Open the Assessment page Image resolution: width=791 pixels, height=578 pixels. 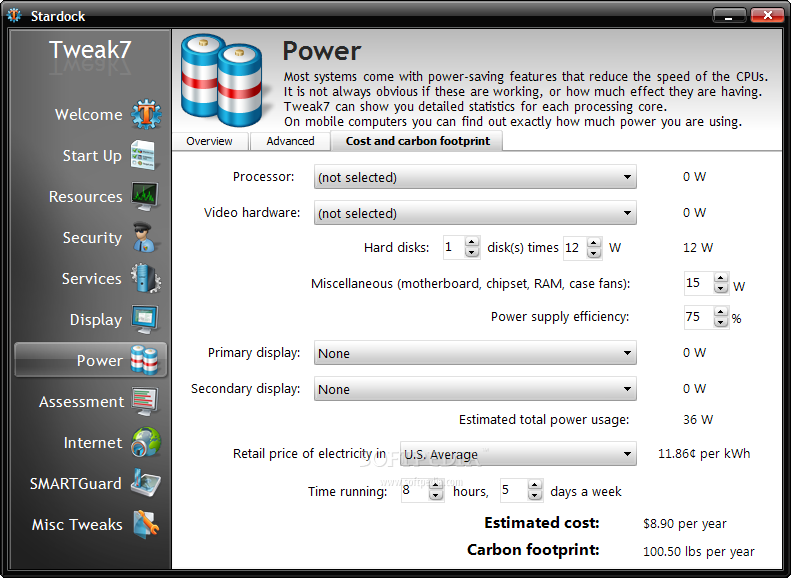tap(81, 401)
